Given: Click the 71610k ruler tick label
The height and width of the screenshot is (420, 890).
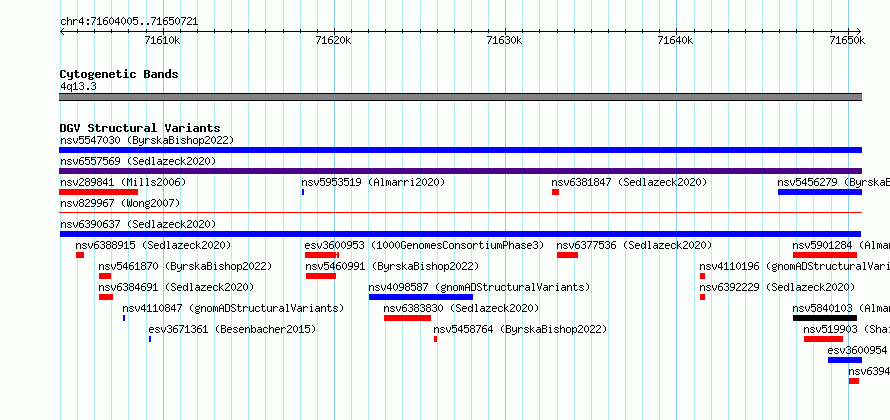Looking at the screenshot, I should pyautogui.click(x=162, y=40).
